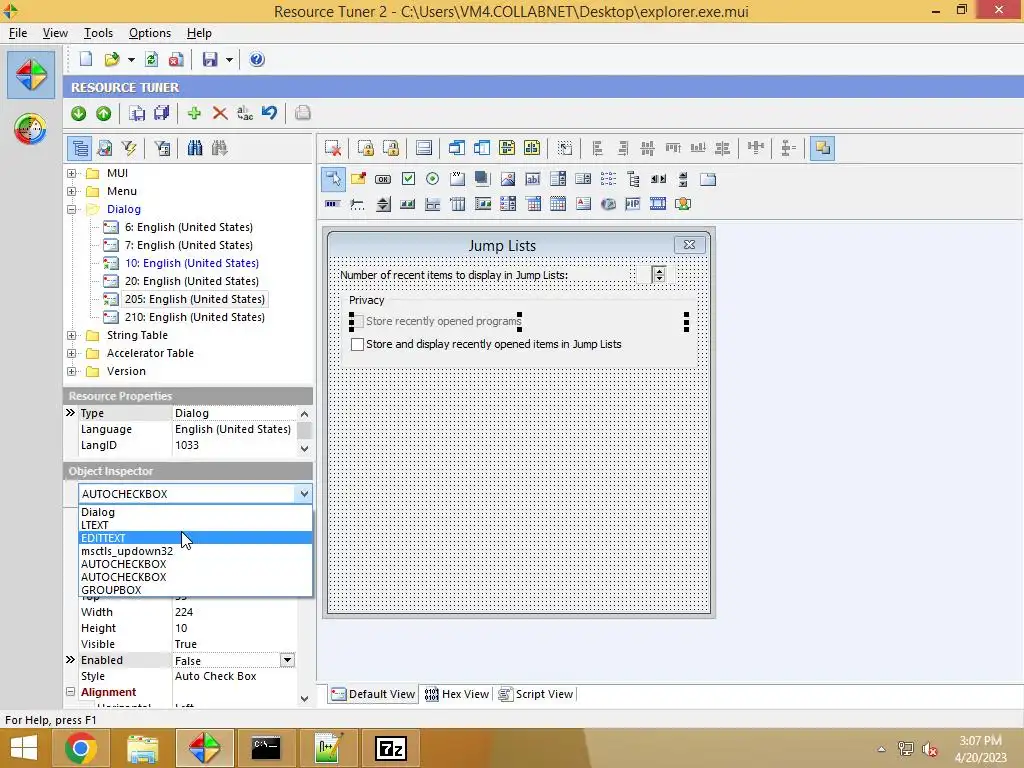Click the Close file icon with red X
Image resolution: width=1024 pixels, height=768 pixels.
tap(176, 59)
